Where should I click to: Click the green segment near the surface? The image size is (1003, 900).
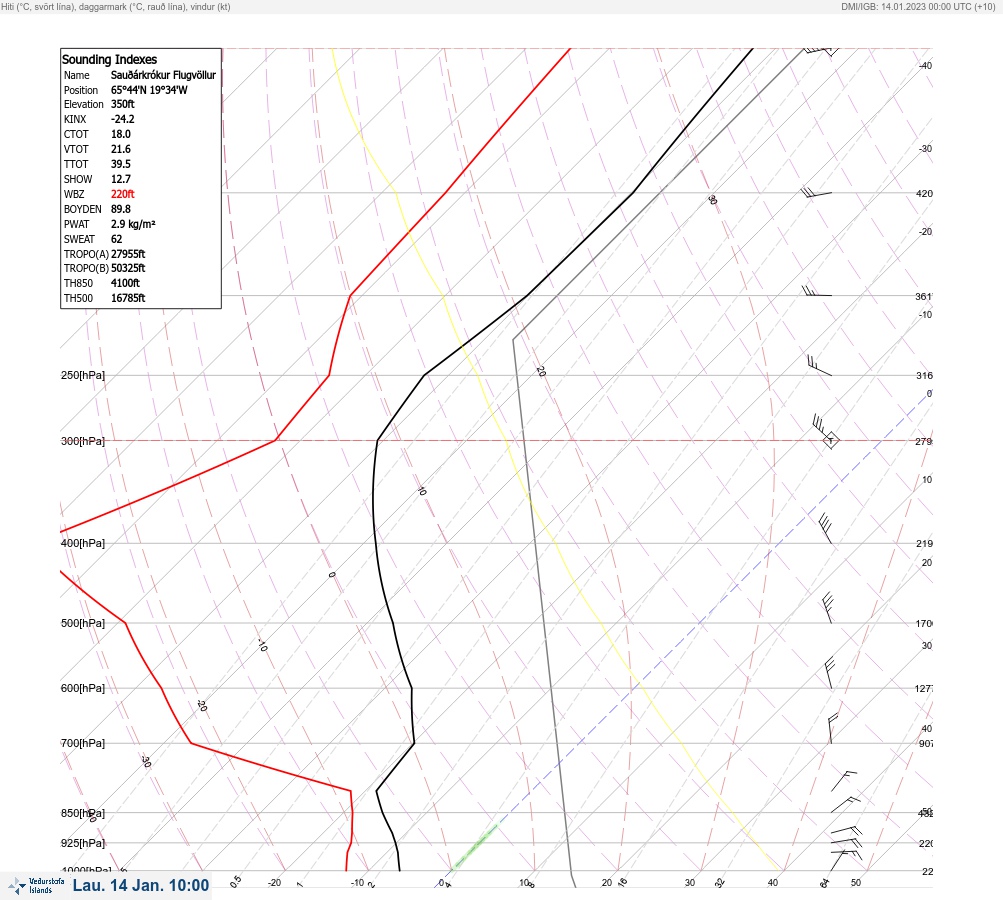click(474, 848)
